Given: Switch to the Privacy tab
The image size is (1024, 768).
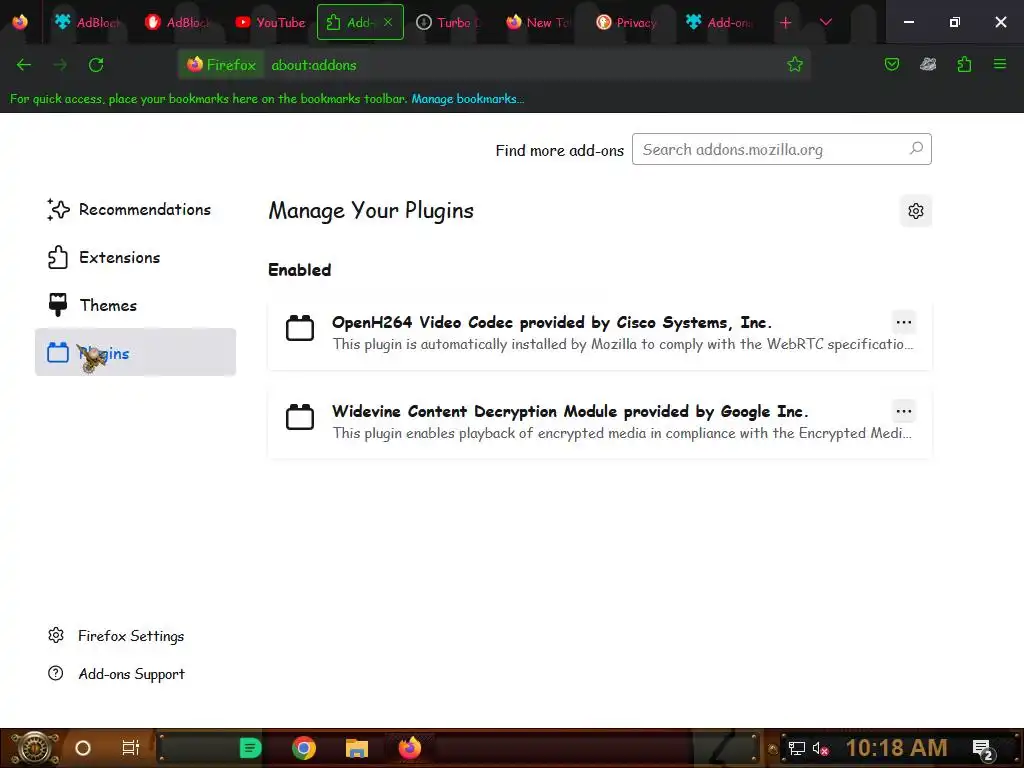Looking at the screenshot, I should [628, 22].
